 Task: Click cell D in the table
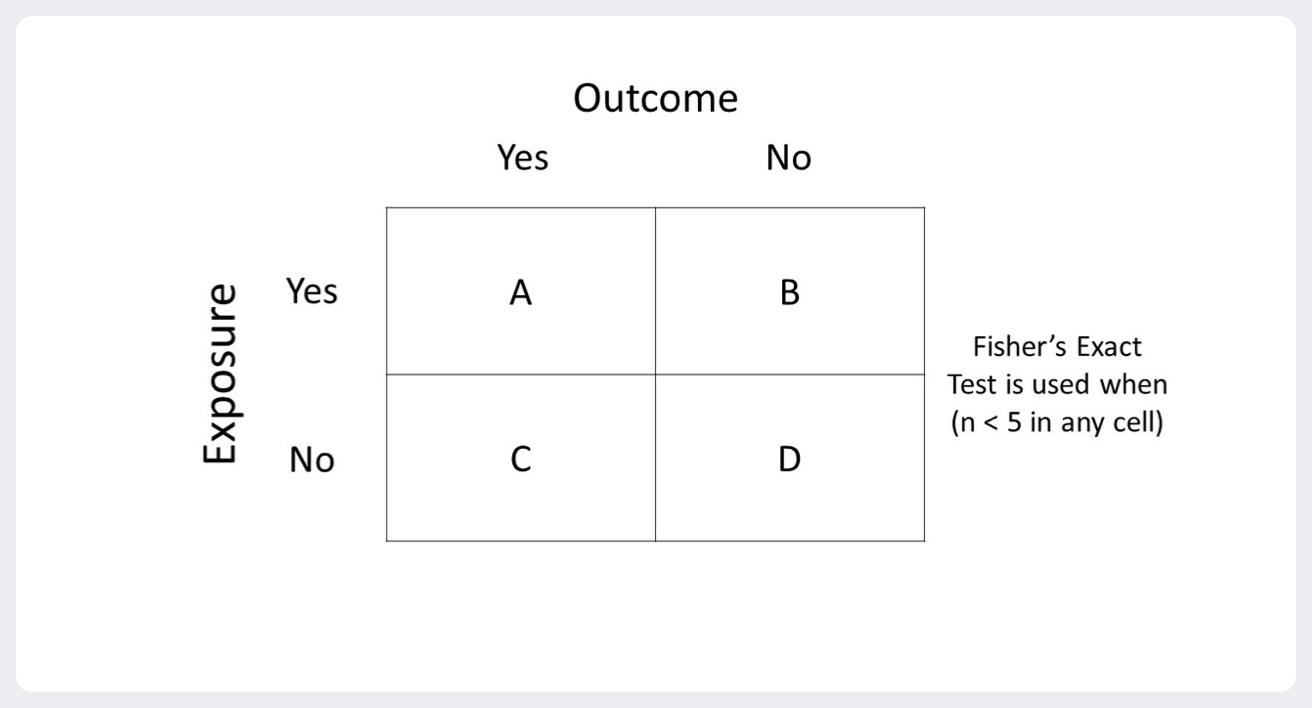click(789, 460)
